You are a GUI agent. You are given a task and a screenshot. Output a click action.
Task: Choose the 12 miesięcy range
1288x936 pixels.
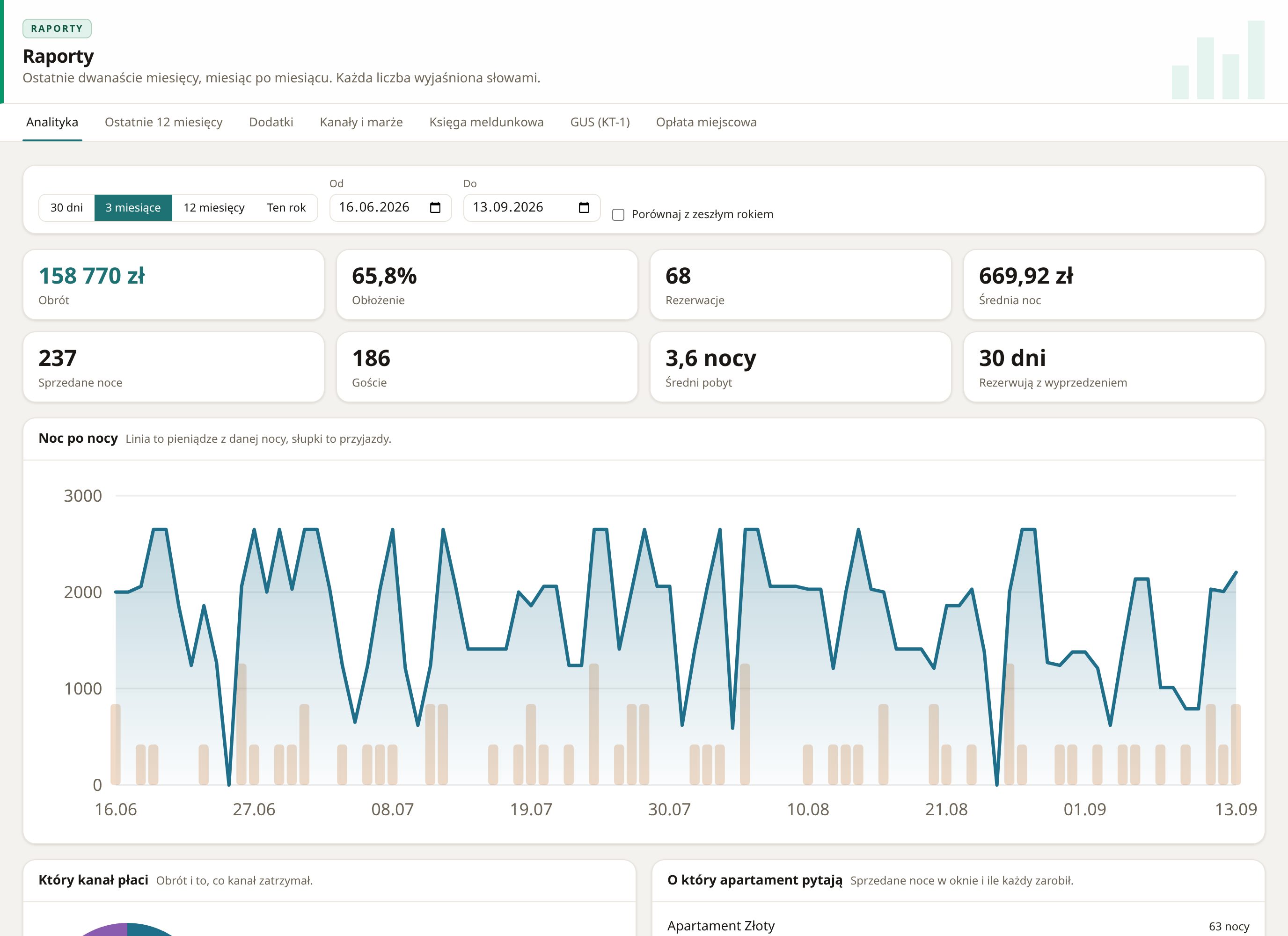(214, 208)
